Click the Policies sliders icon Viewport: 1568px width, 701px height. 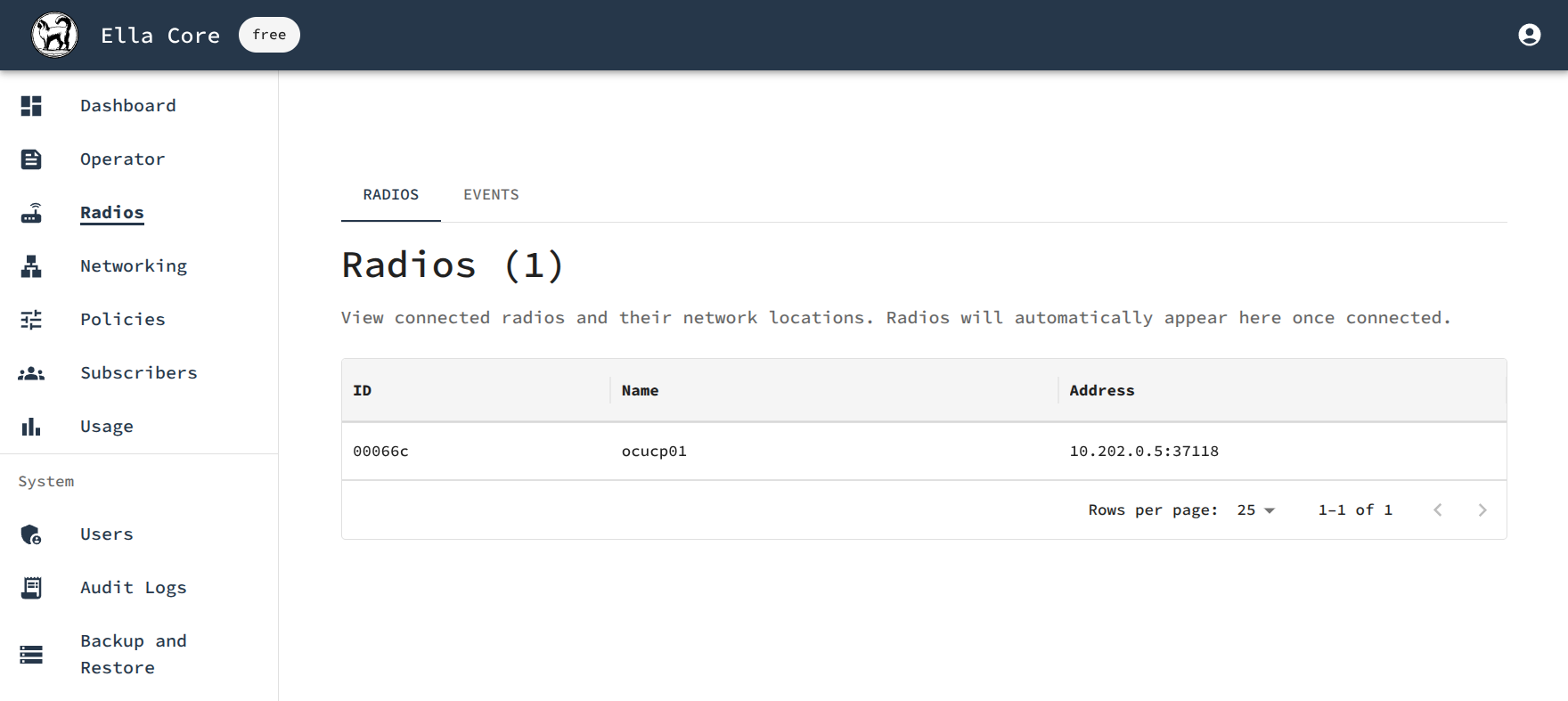click(x=31, y=320)
